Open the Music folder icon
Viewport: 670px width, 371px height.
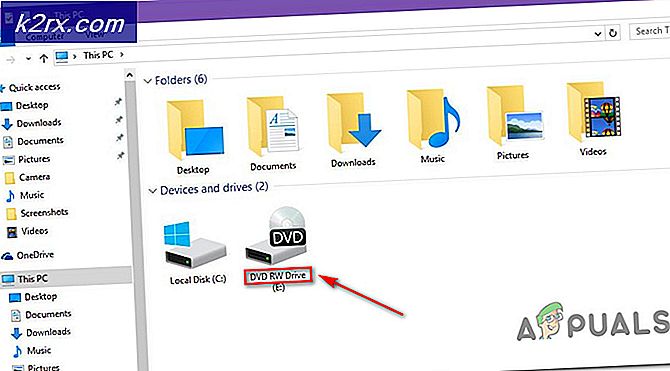(433, 127)
